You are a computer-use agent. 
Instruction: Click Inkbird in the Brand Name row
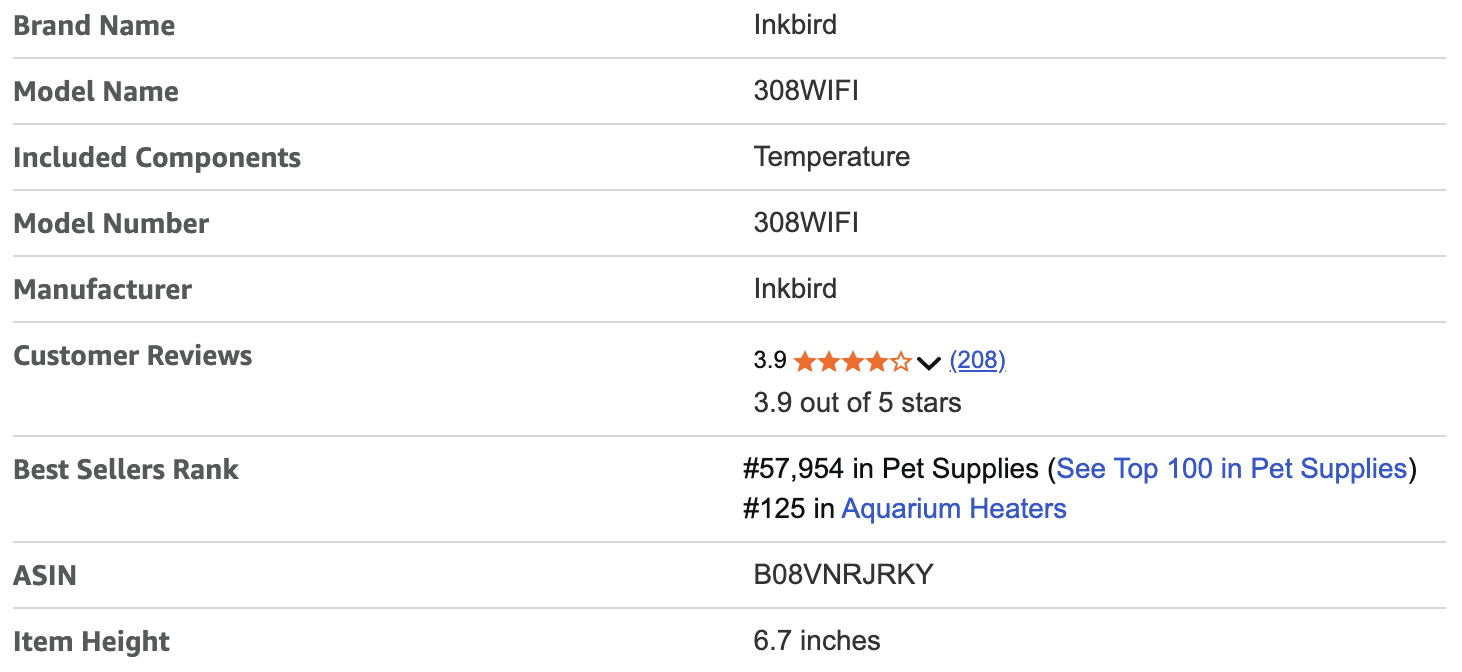tap(795, 24)
